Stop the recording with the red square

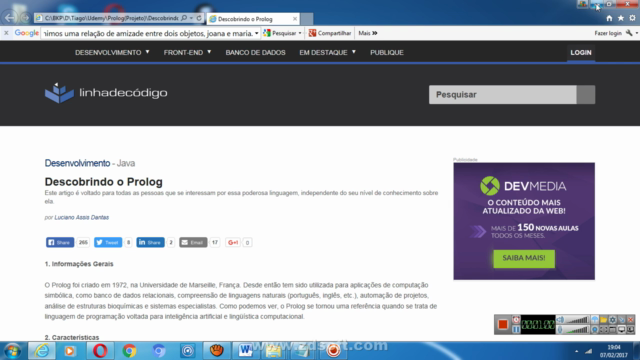pyautogui.click(x=502, y=324)
